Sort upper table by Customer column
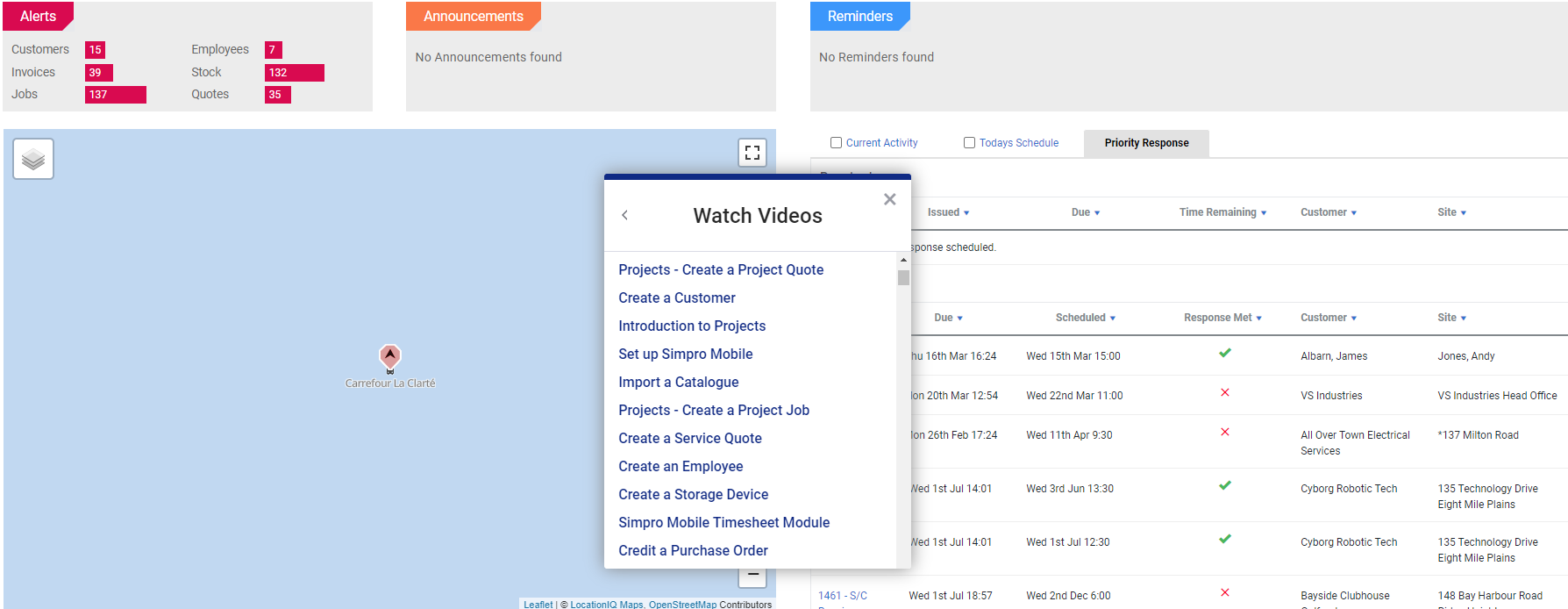This screenshot has width=1568, height=609. 1329,212
